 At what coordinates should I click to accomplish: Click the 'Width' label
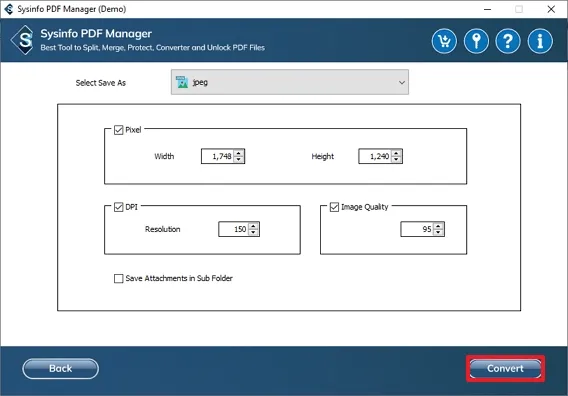(164, 156)
